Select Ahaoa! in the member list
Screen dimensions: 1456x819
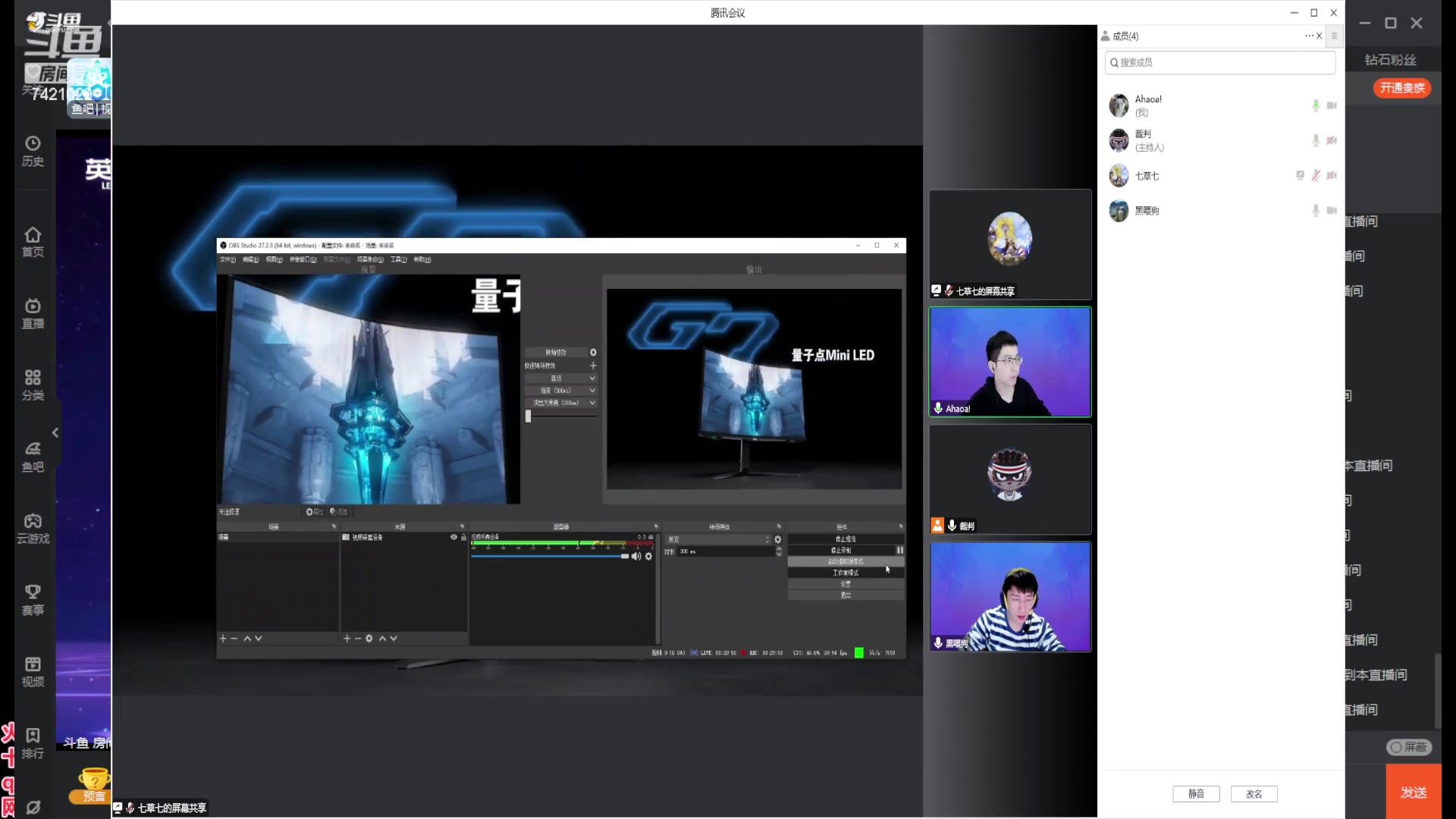click(x=1220, y=105)
